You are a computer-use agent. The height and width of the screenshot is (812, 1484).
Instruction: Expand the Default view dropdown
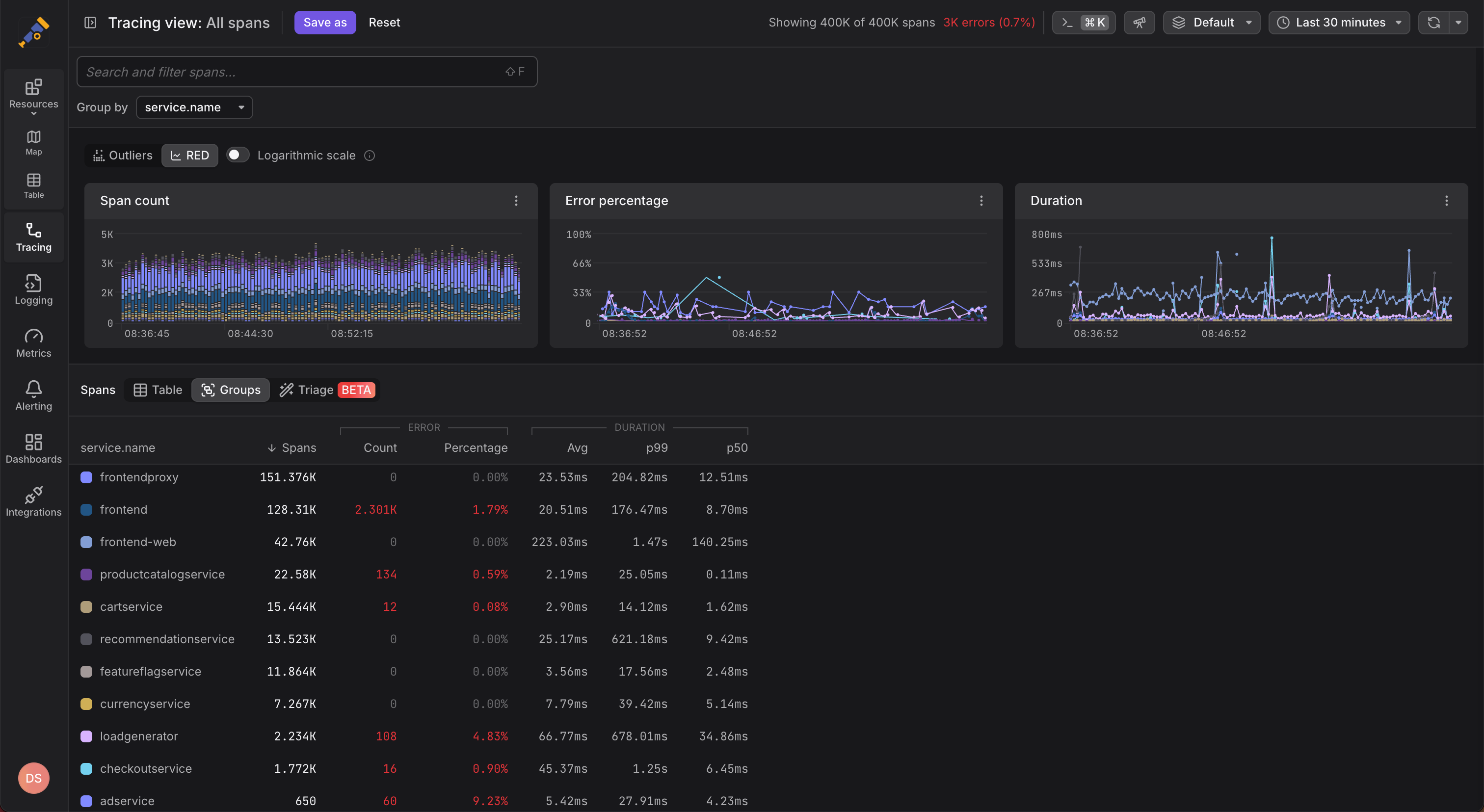pos(1211,23)
